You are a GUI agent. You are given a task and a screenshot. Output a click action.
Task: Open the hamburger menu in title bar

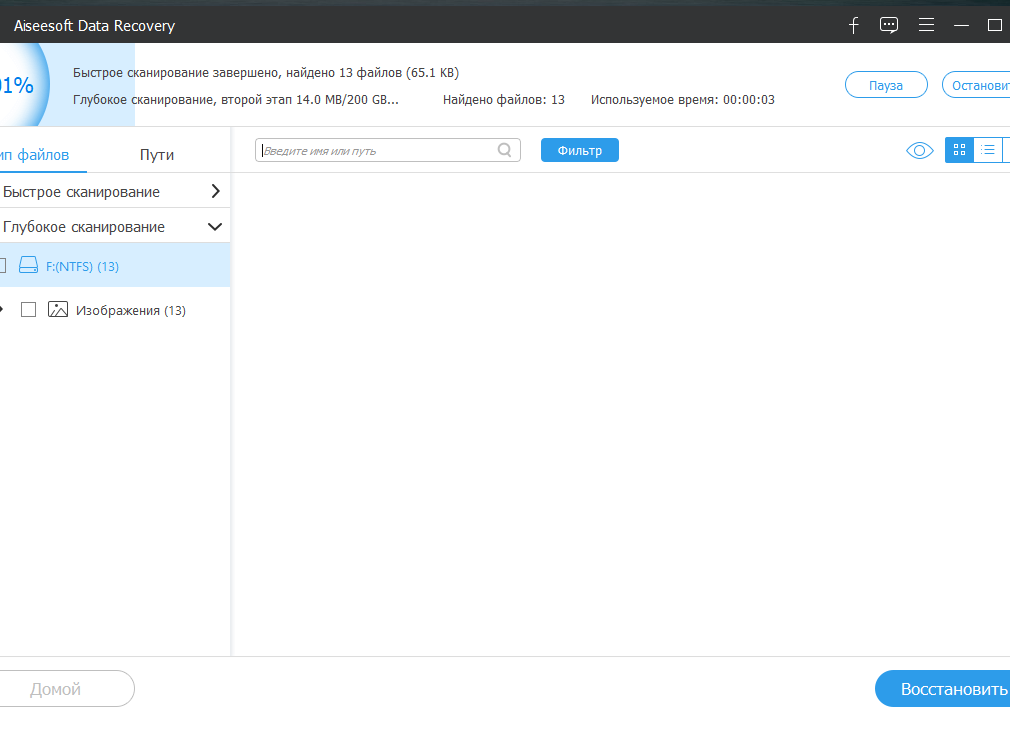(926, 25)
